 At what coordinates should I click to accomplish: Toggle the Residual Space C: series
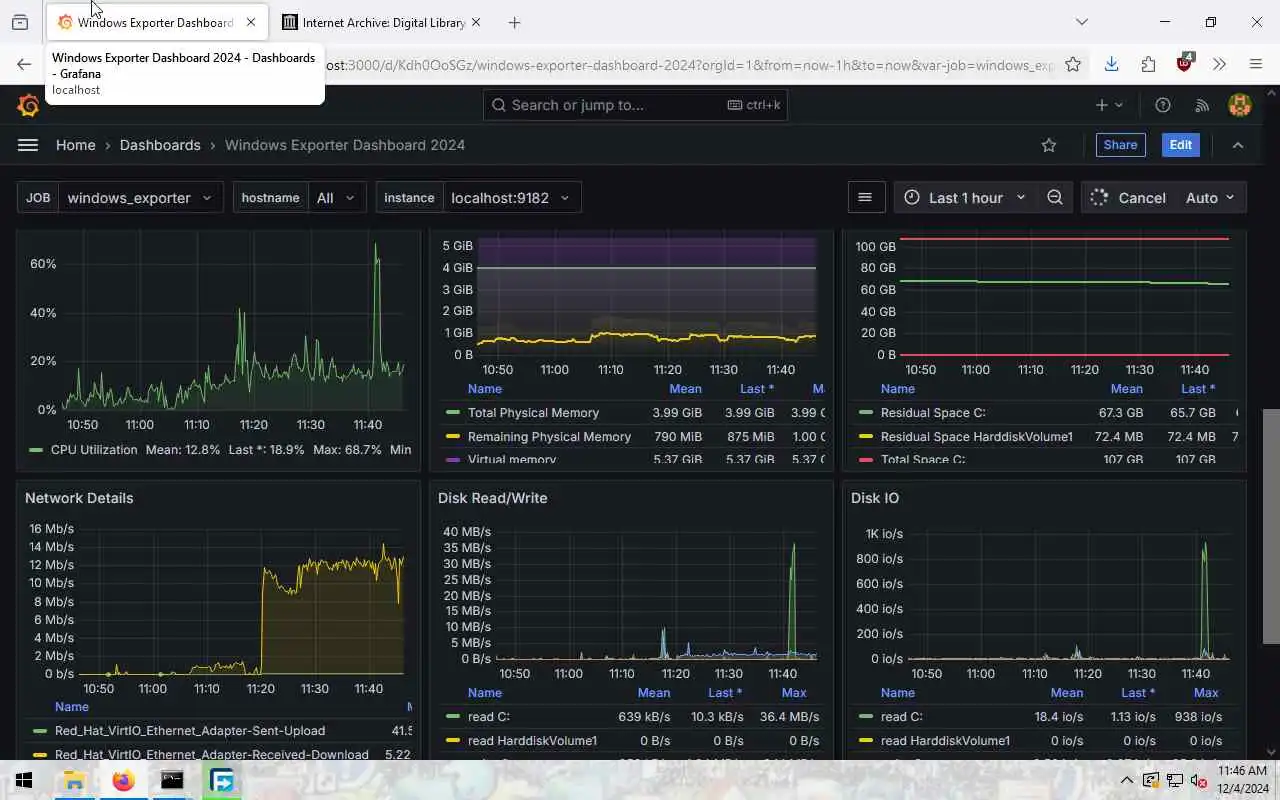(x=933, y=413)
